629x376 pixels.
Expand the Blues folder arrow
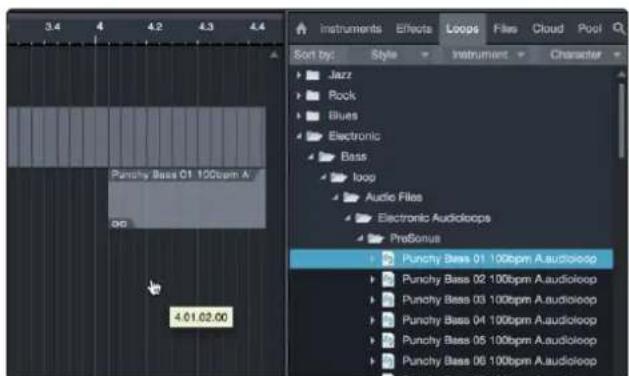298,116
